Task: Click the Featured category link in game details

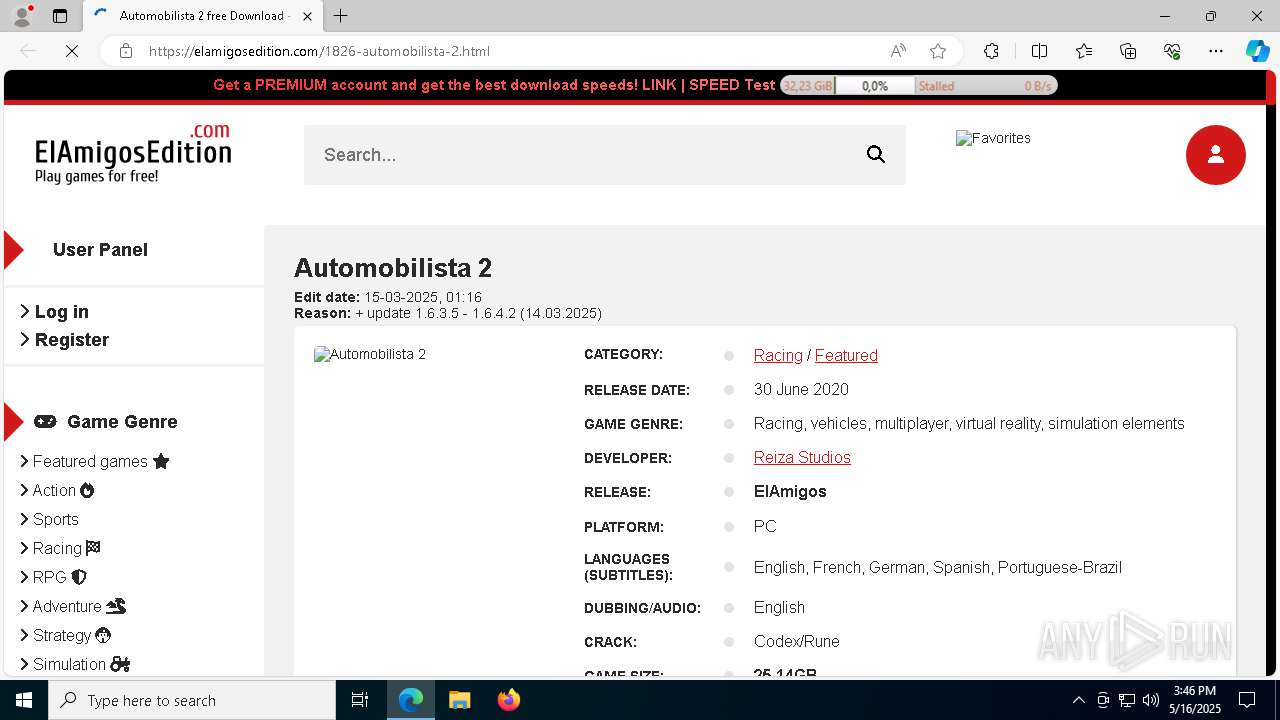Action: [x=846, y=355]
